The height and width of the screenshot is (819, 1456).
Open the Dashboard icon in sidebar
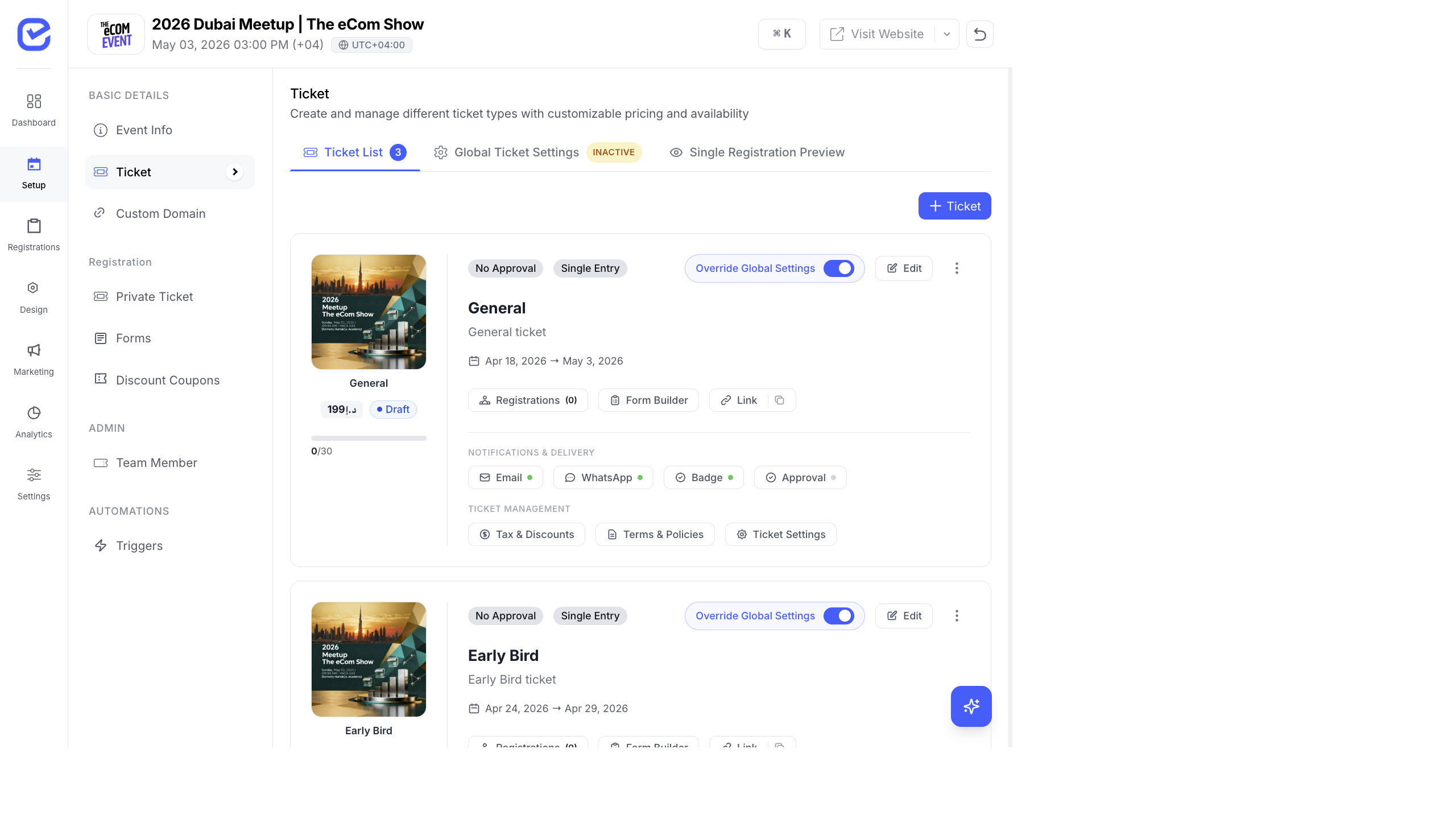pyautogui.click(x=34, y=102)
